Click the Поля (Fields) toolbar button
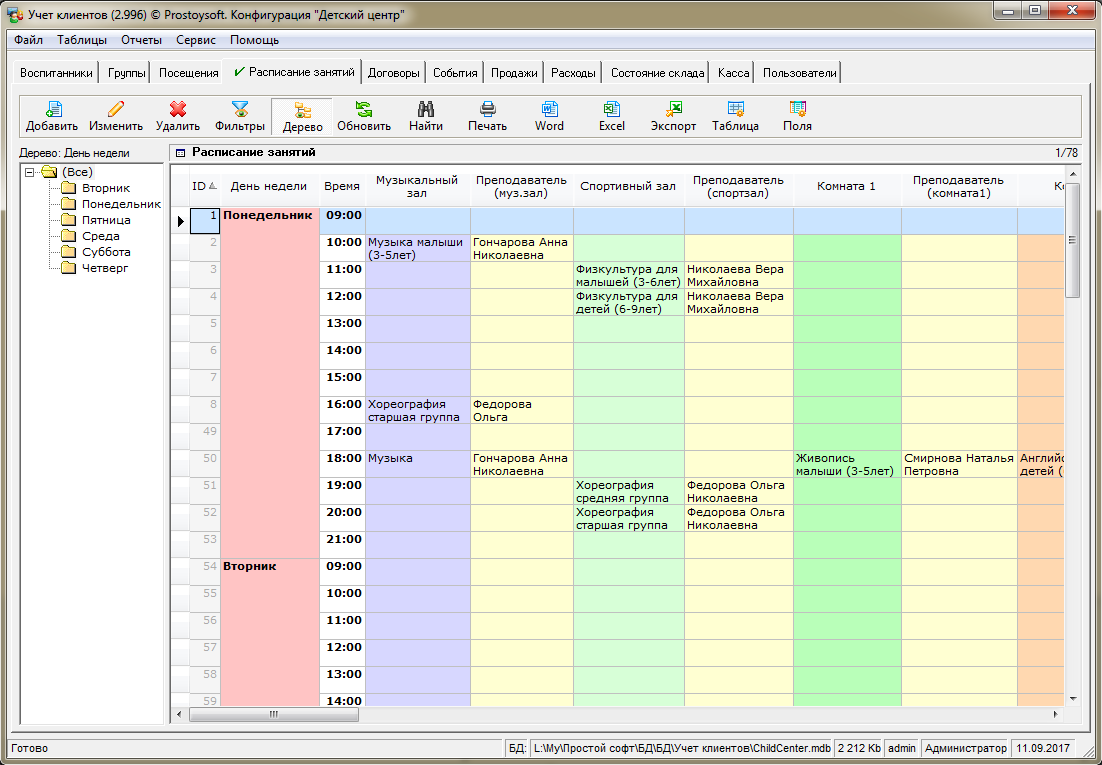Screen dimensions: 1102x765 point(797,117)
